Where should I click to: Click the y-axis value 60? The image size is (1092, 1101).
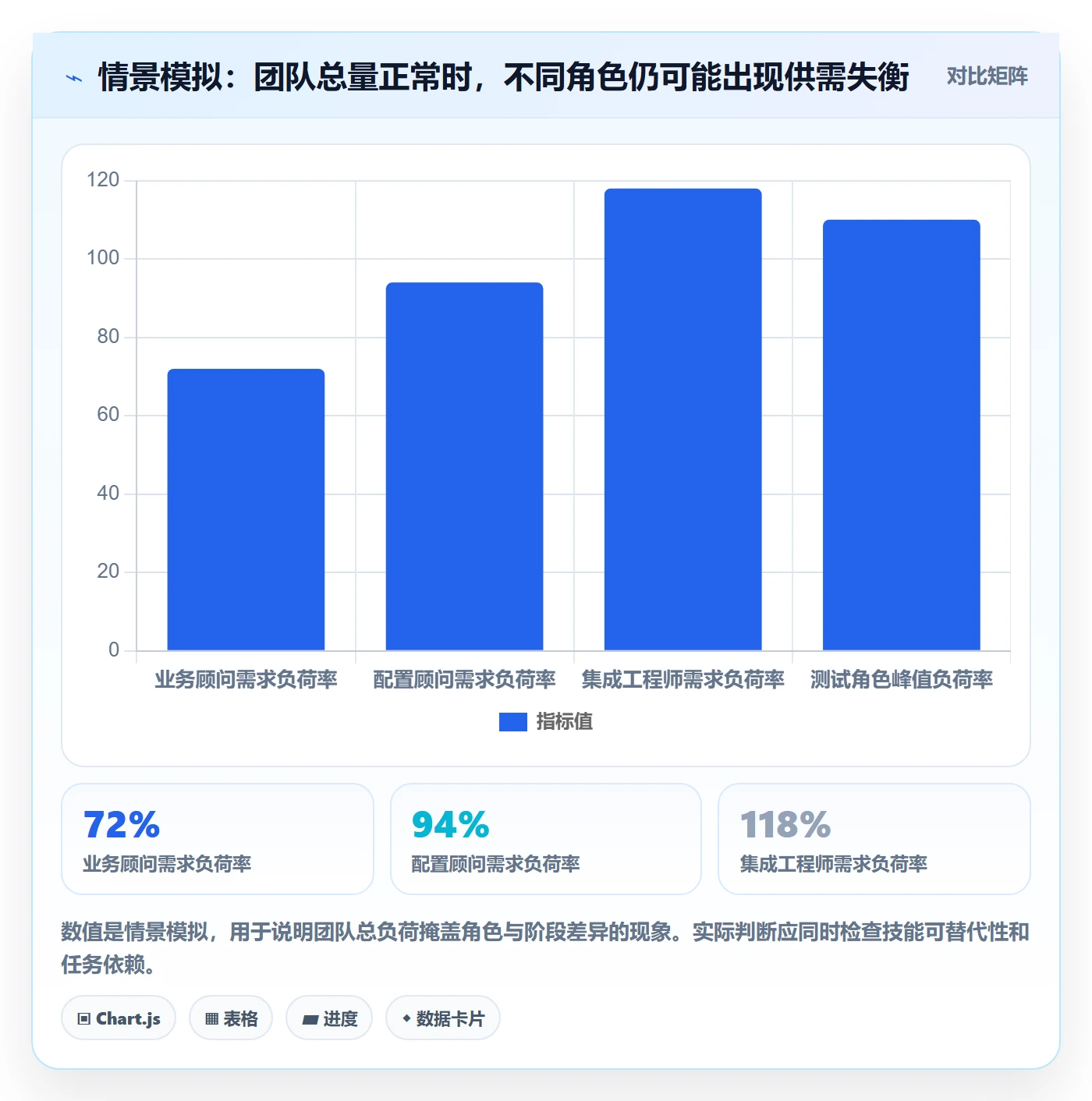coord(108,415)
